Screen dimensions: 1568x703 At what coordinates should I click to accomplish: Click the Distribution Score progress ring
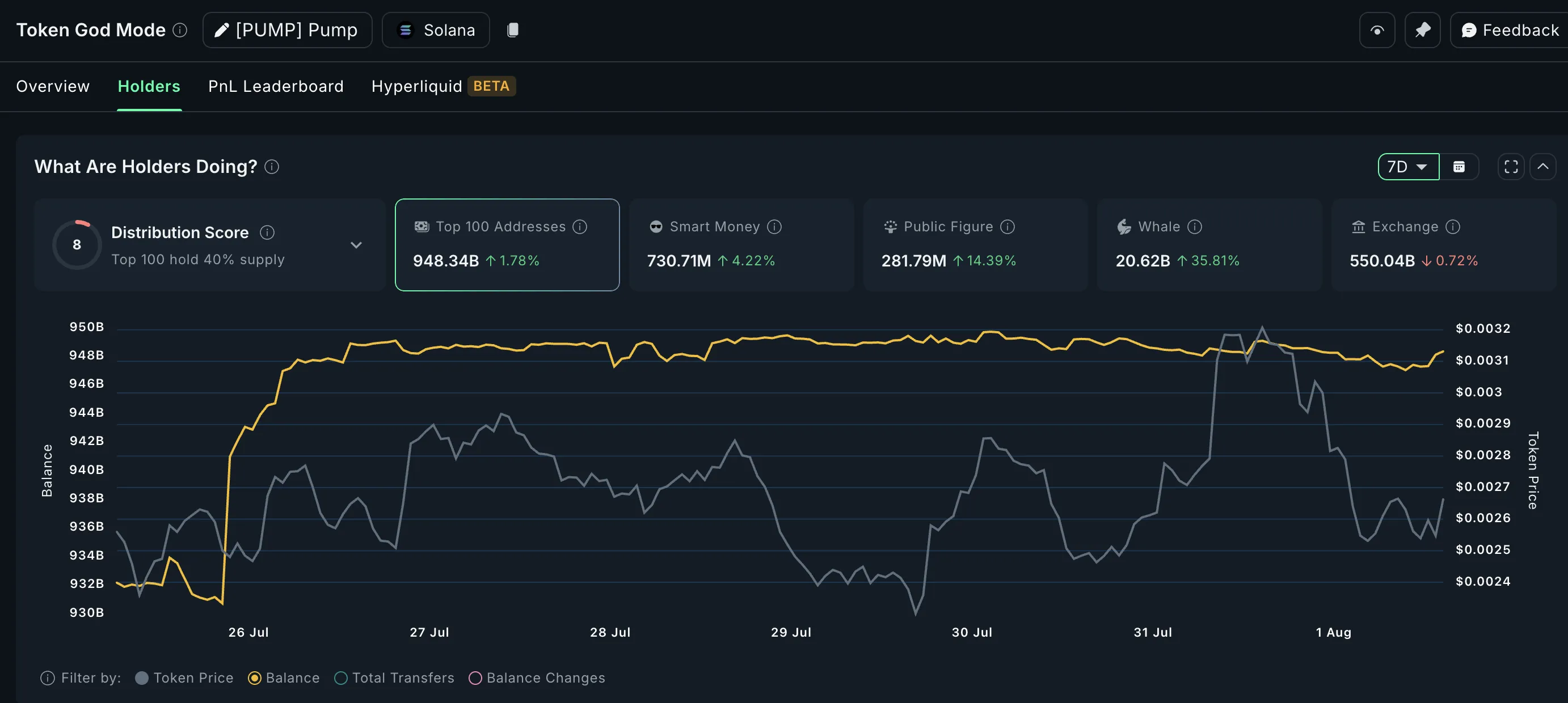coord(76,244)
